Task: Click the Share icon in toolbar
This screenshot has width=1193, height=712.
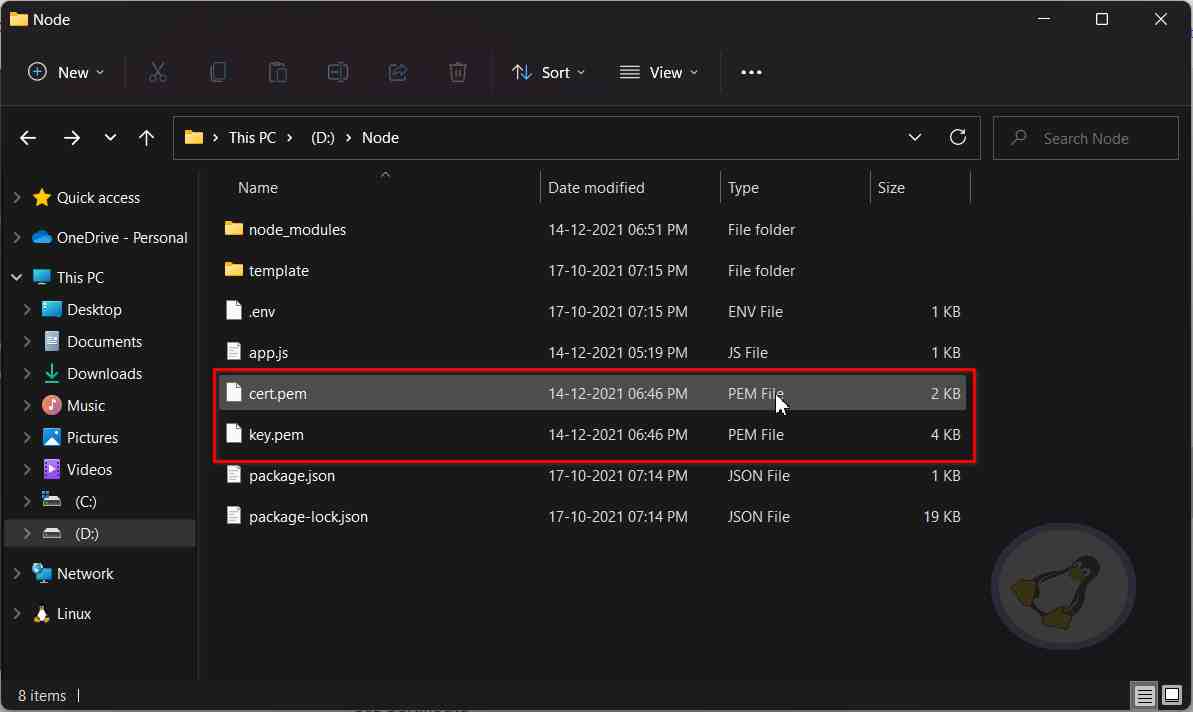Action: (397, 72)
